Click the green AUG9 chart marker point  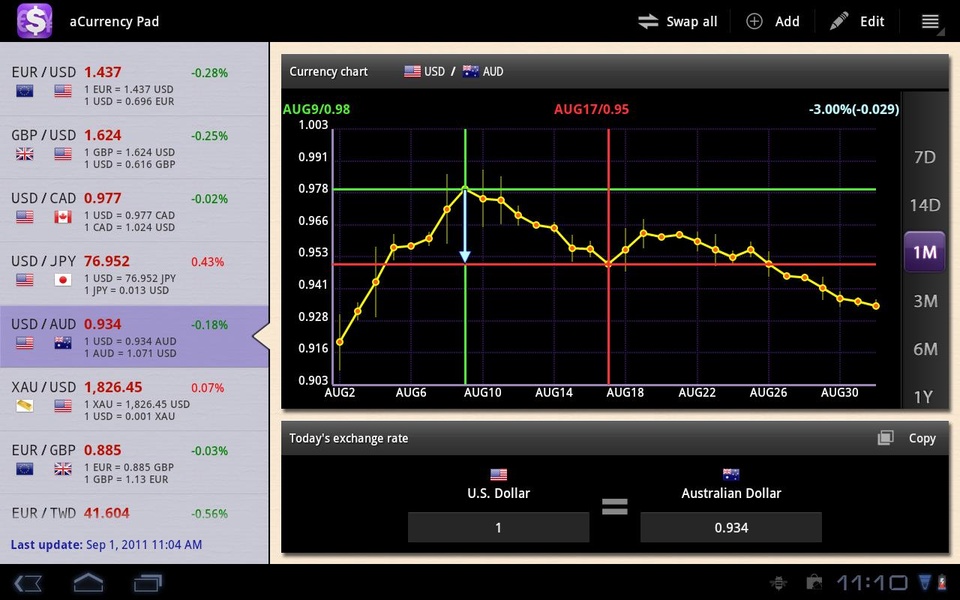(x=465, y=189)
